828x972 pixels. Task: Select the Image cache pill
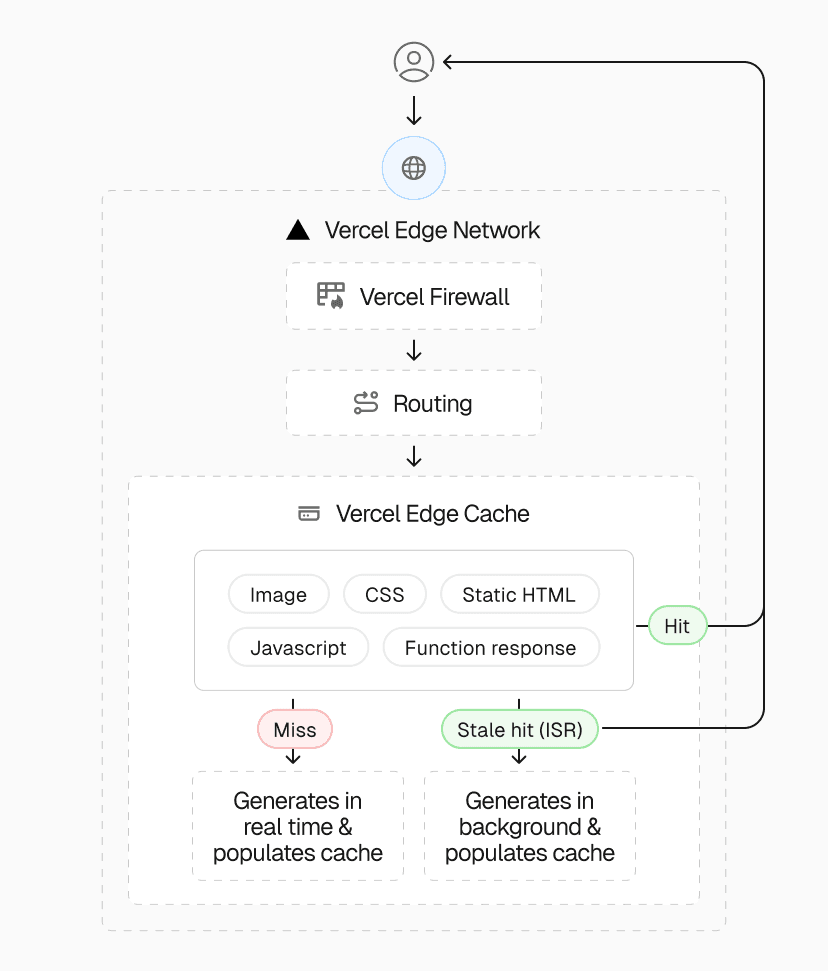coord(278,595)
